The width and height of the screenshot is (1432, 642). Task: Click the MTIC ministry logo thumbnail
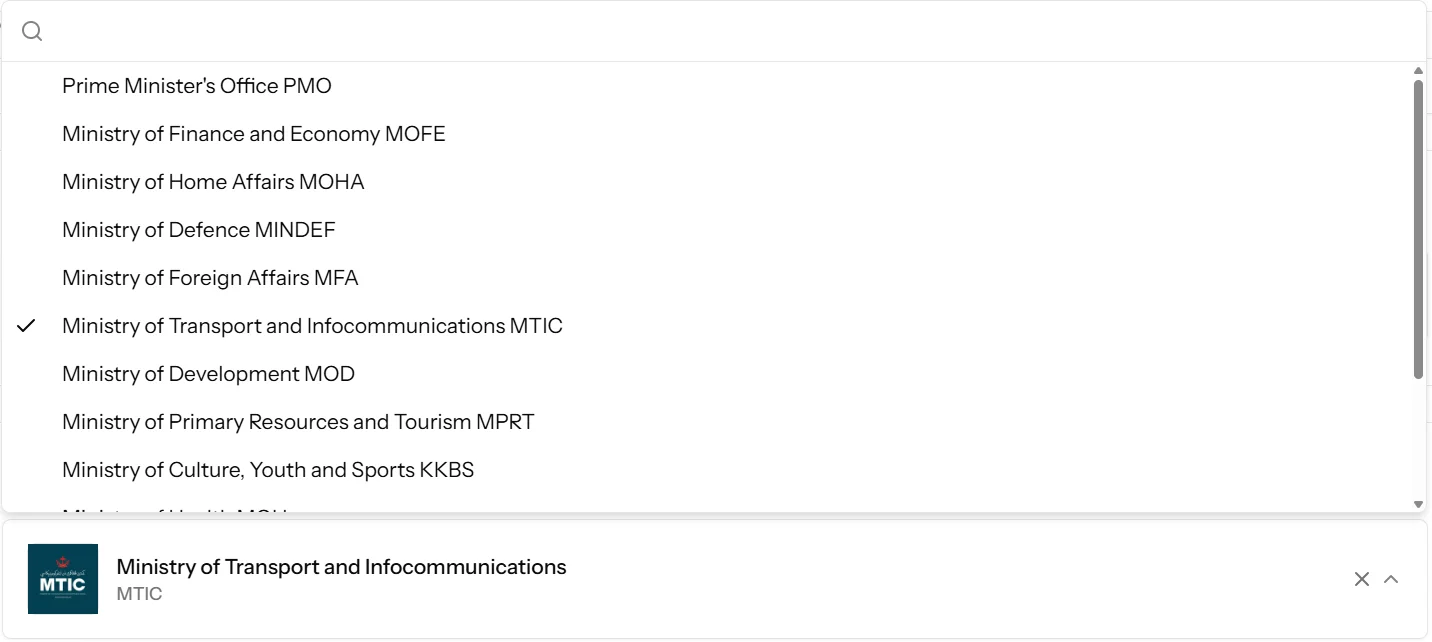click(63, 579)
